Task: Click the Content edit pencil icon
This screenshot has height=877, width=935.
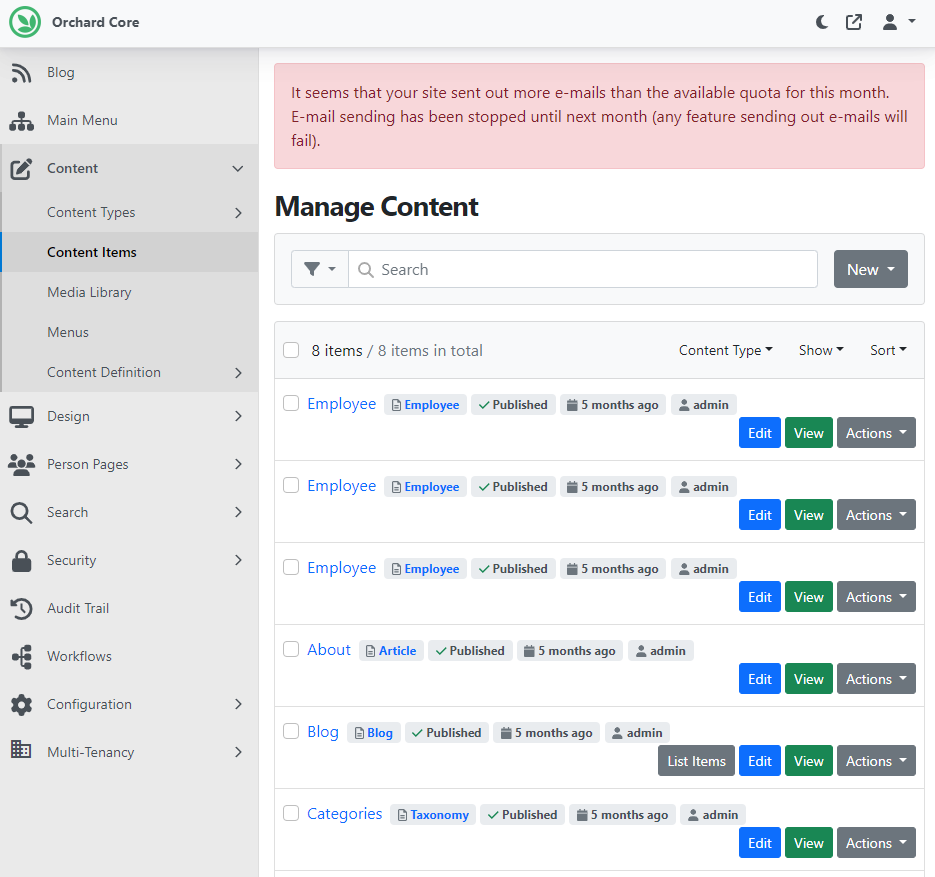Action: [21, 169]
